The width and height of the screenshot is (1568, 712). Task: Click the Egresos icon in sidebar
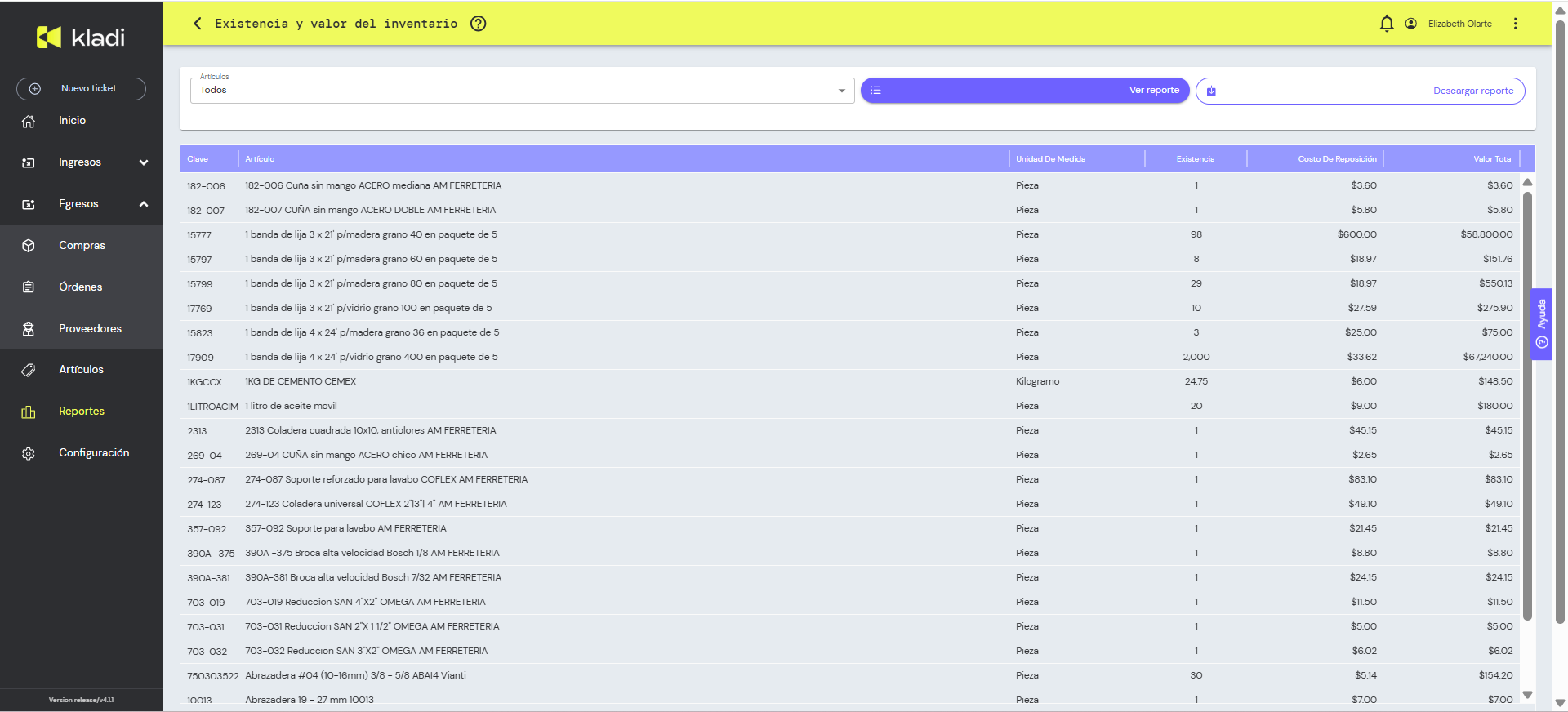(29, 204)
